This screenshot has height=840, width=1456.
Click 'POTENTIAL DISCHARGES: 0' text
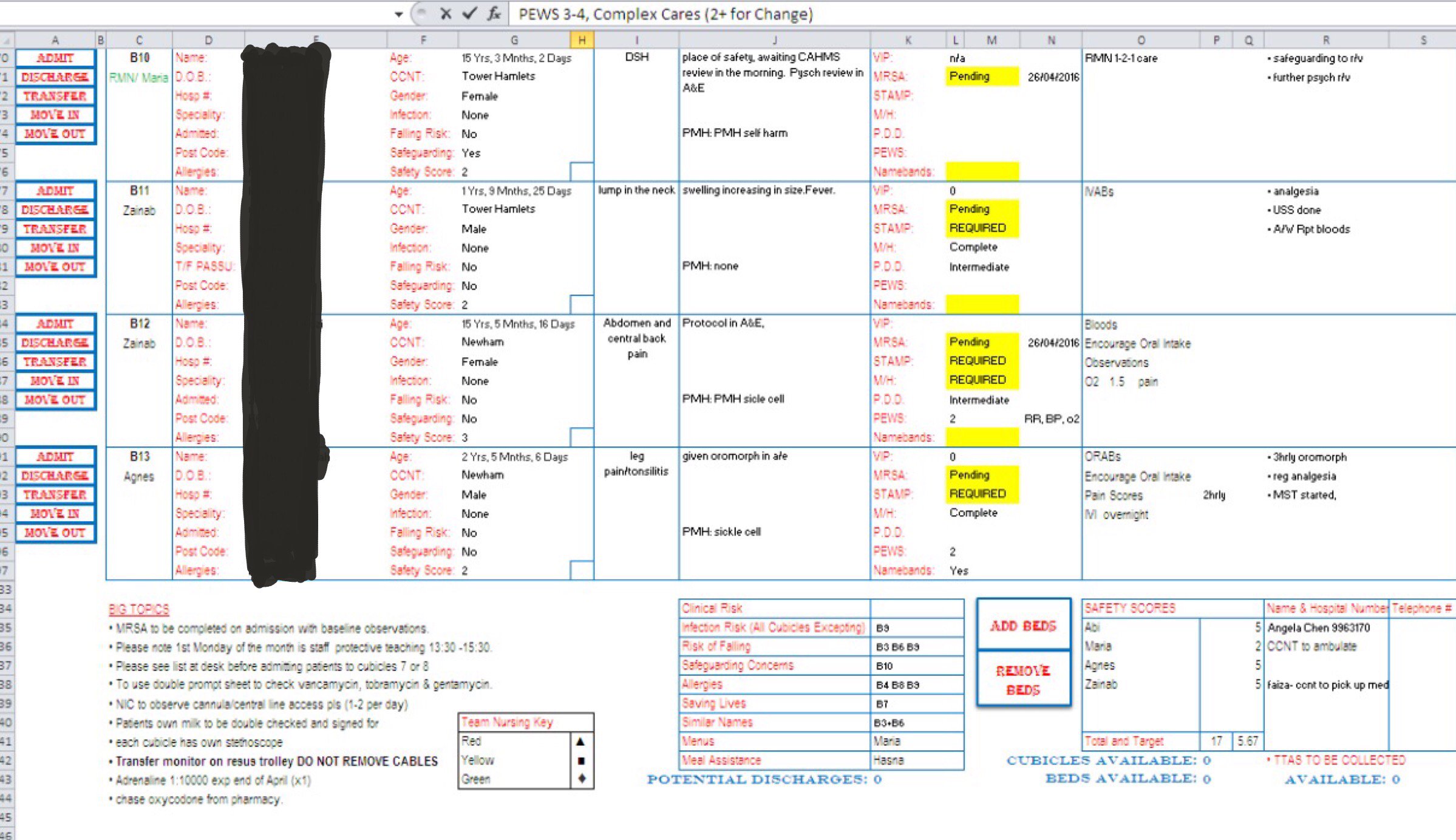(x=764, y=780)
